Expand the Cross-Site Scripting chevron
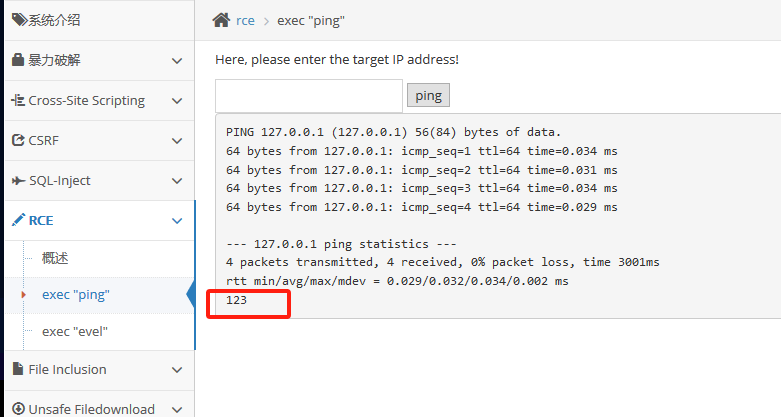Viewport: 781px width, 417px height. point(177,101)
